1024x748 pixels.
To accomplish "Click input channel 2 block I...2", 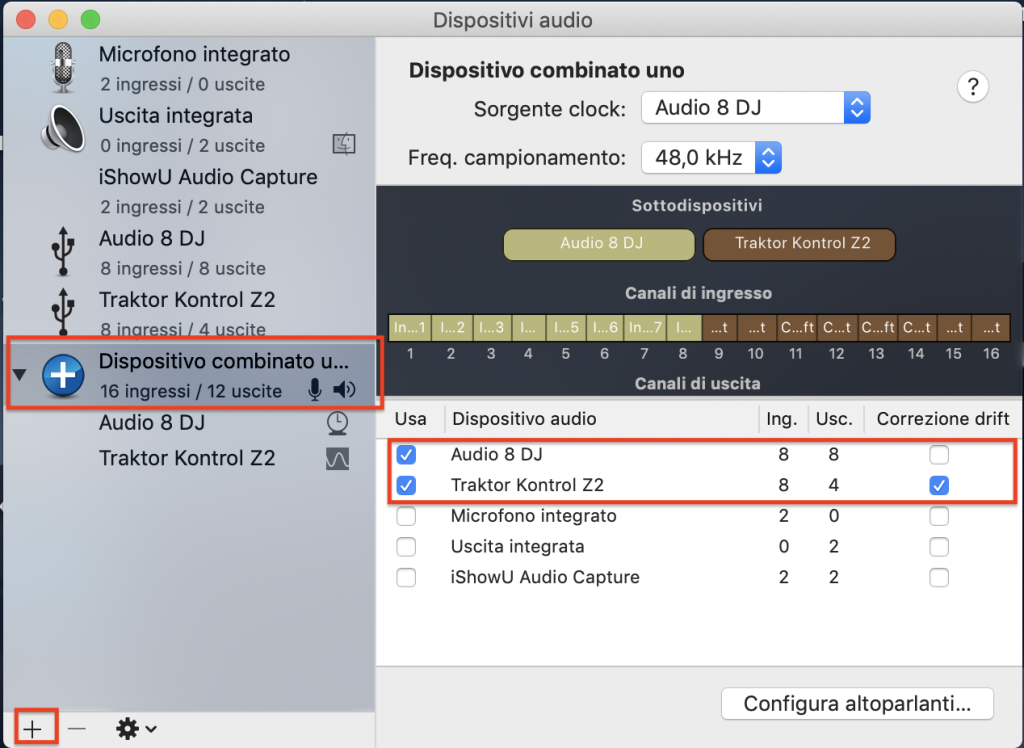I will (x=451, y=328).
